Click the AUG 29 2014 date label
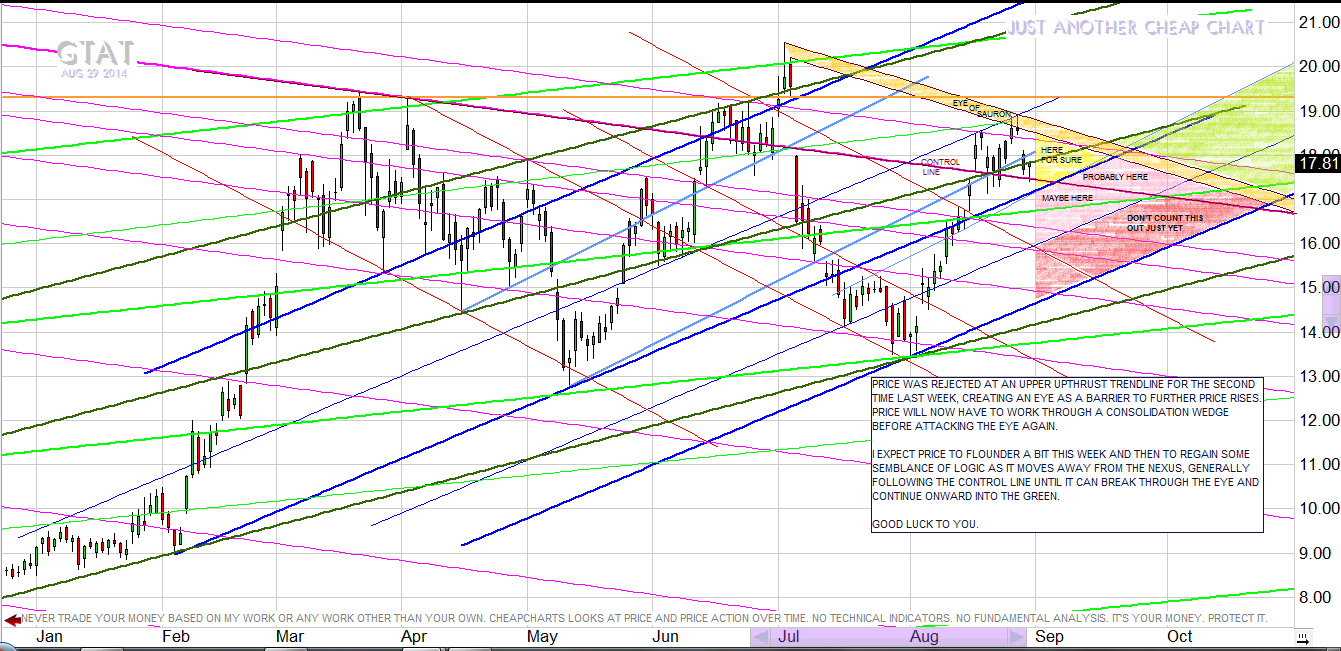 click(93, 73)
